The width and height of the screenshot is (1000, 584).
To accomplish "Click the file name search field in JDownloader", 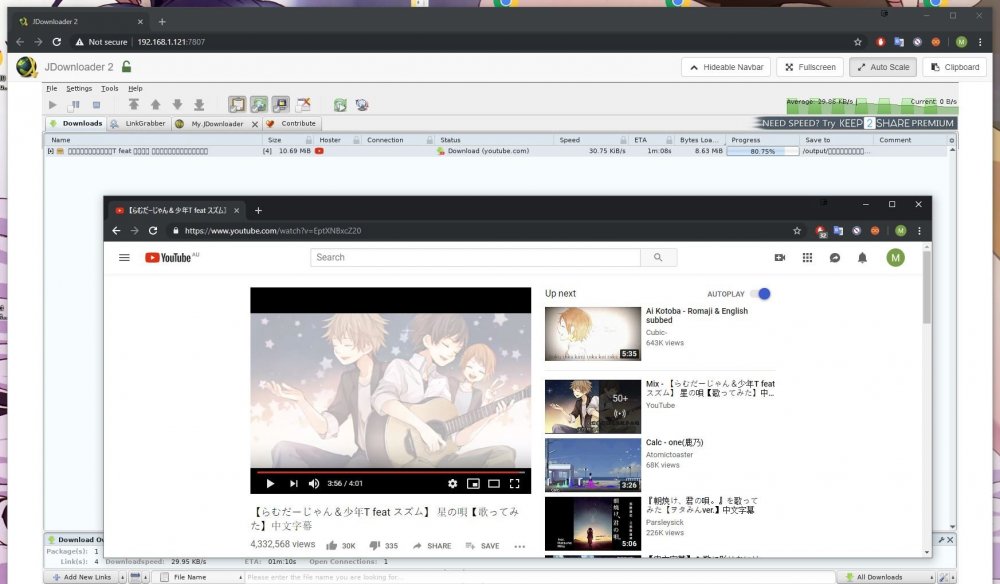I will pos(539,577).
